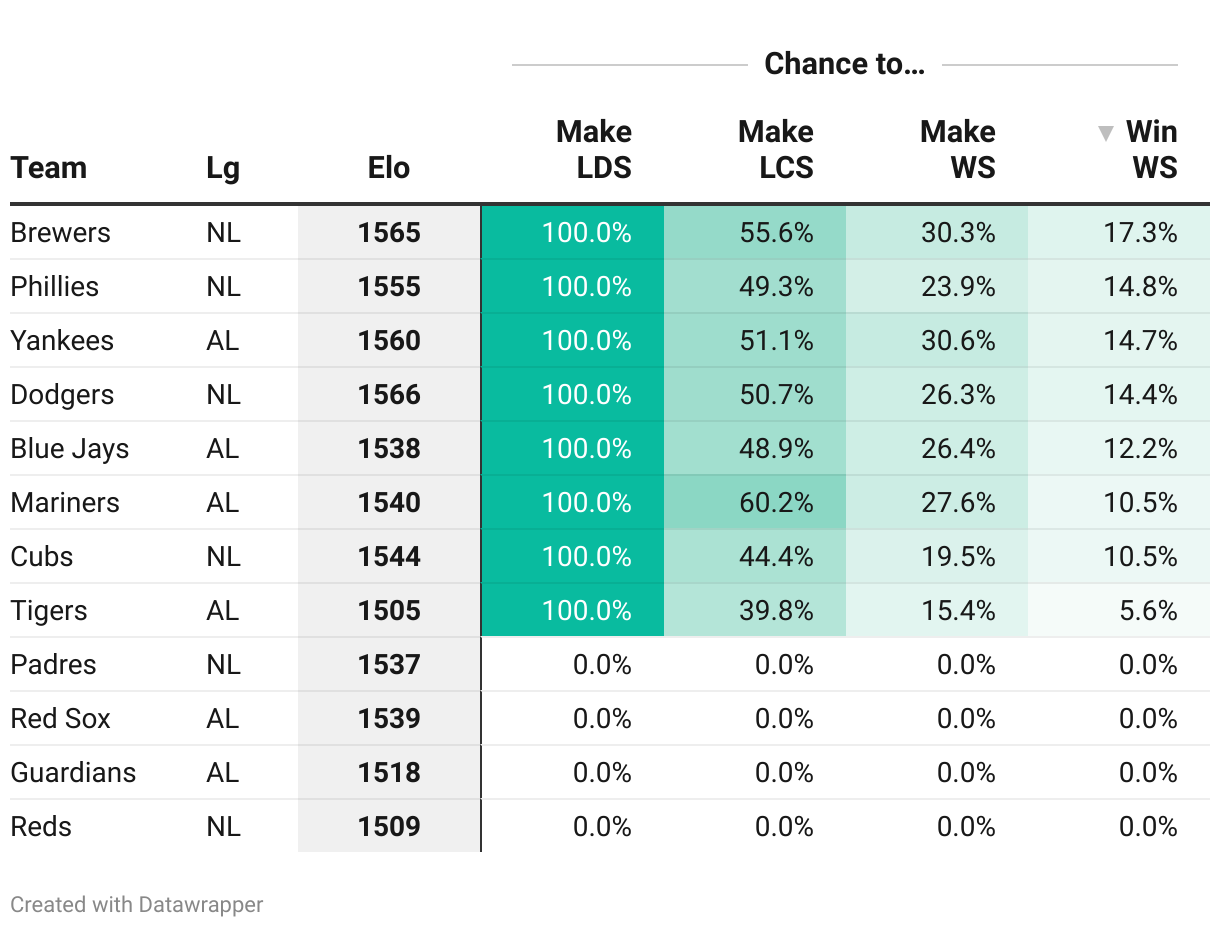This screenshot has height=928, width=1220.
Task: Sort by the Make WS column header
Action: pyautogui.click(x=958, y=149)
